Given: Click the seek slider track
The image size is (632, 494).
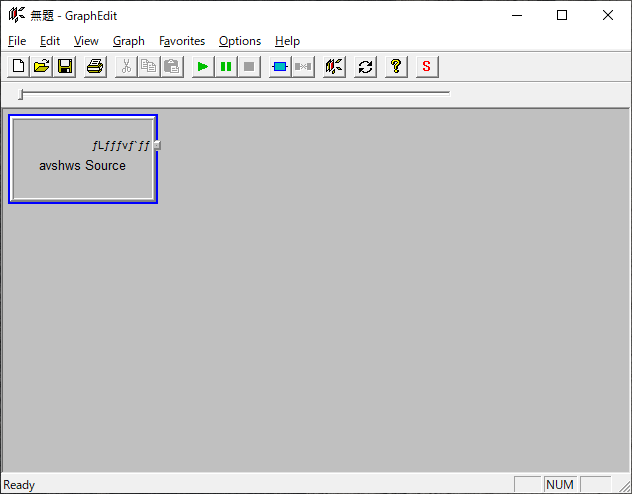Looking at the screenshot, I should [x=236, y=93].
